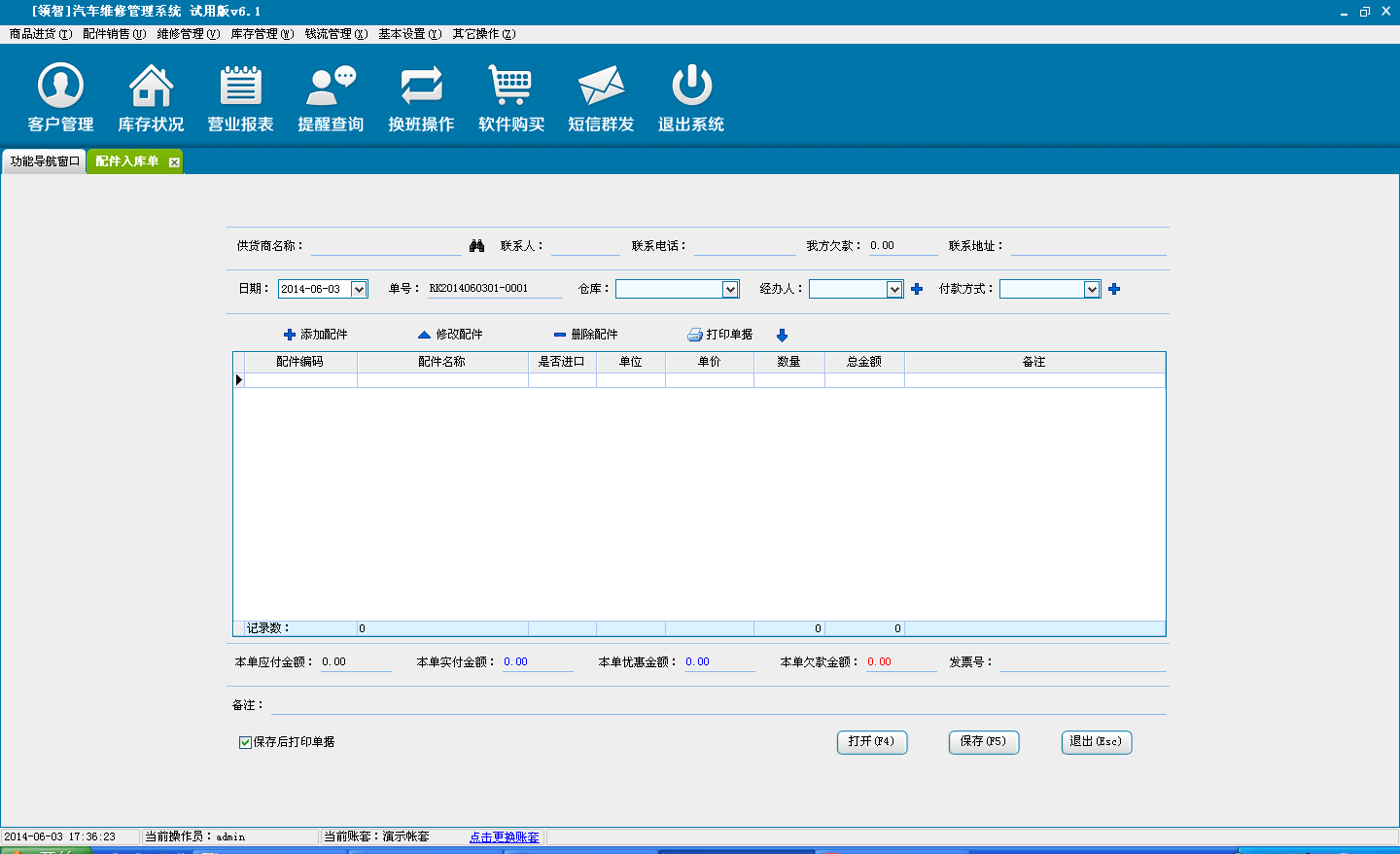
Task: Switch to the 功能导航窗口 tab
Action: 45,161
